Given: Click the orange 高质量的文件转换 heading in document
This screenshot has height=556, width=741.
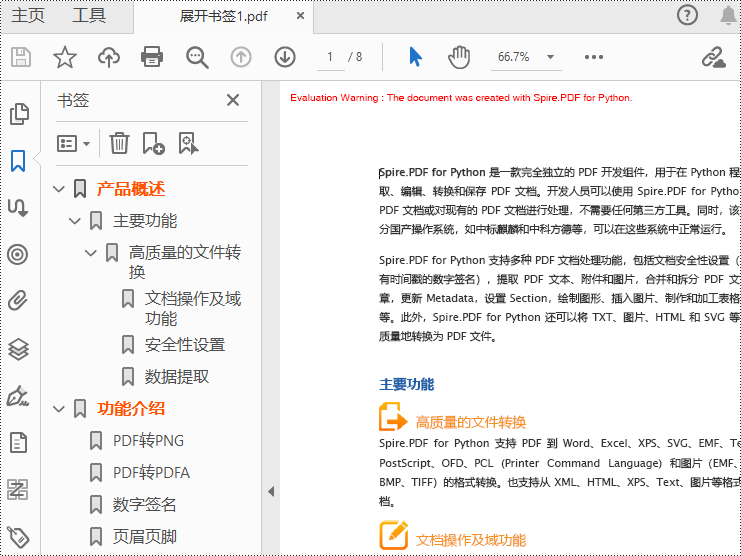Looking at the screenshot, I should (x=471, y=422).
